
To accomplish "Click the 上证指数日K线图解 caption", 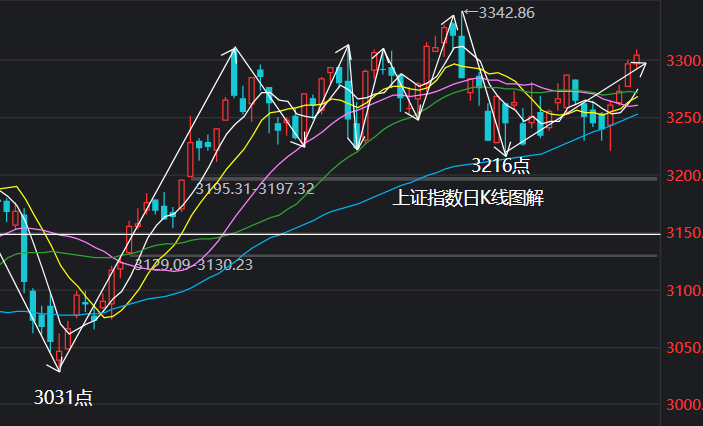I will click(x=468, y=198).
